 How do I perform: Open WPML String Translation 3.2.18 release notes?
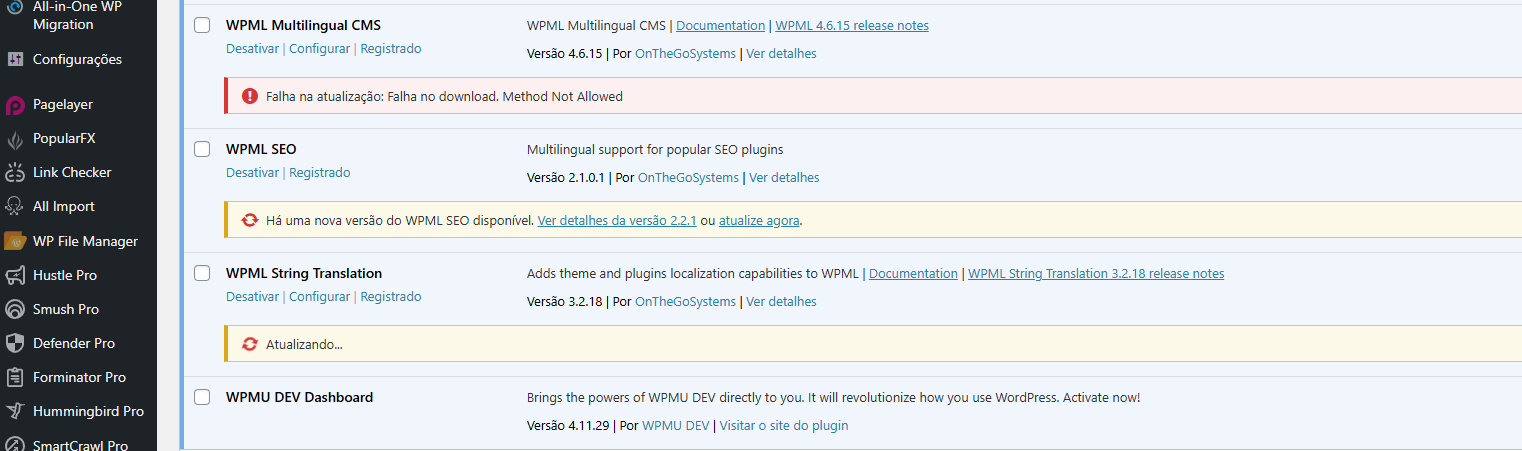(1096, 273)
